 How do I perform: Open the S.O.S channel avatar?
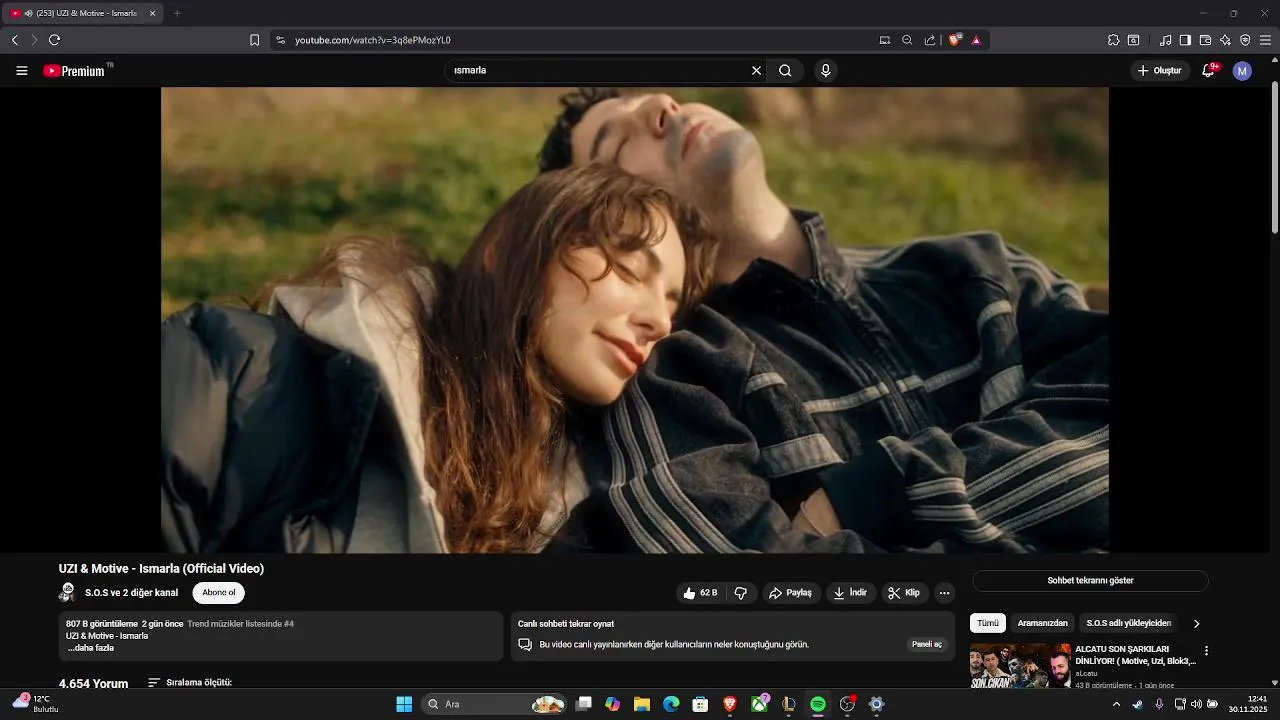68,593
